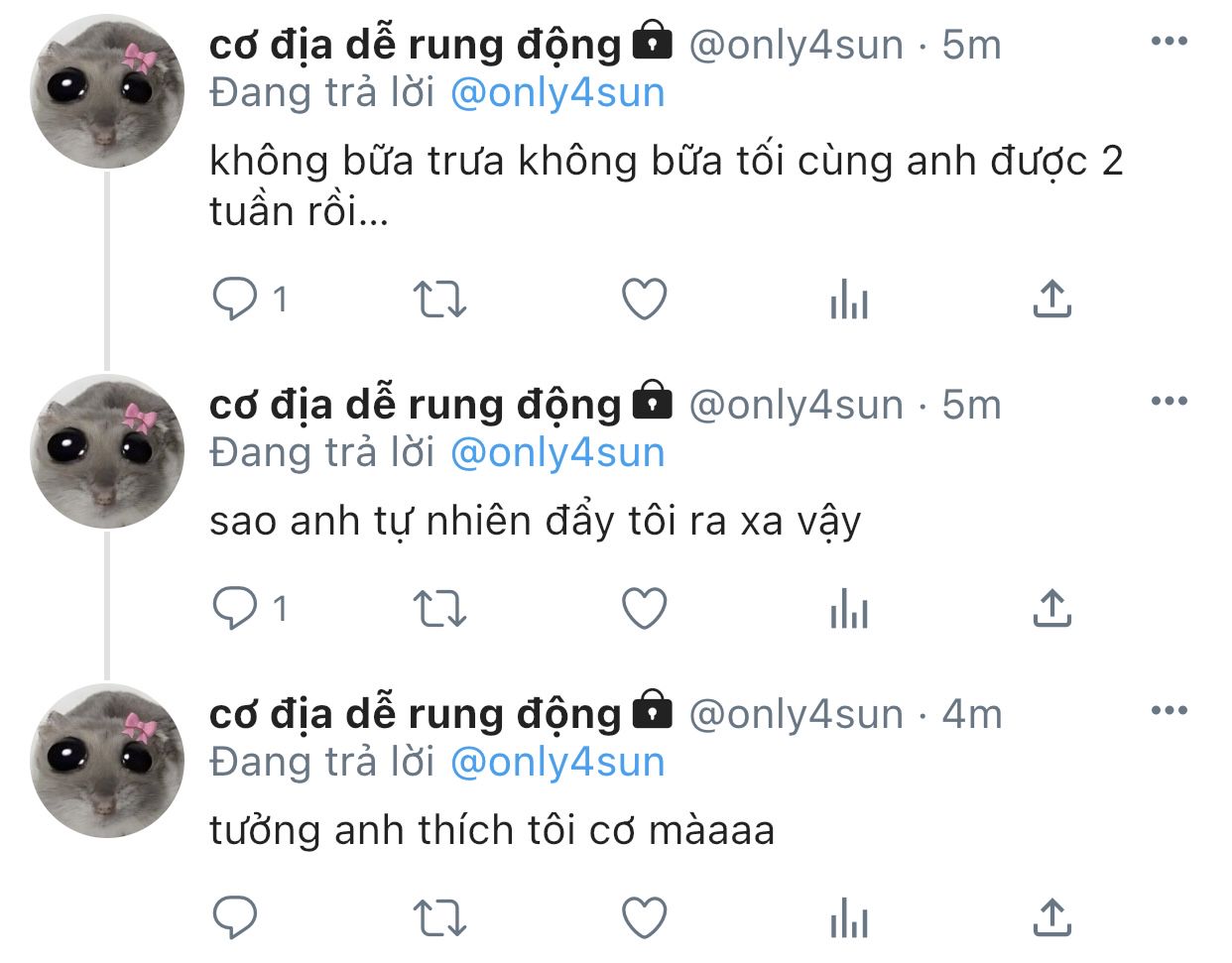Screen dimensions: 1232x963
Task: Open more options for the third tweet
Action: [1169, 711]
